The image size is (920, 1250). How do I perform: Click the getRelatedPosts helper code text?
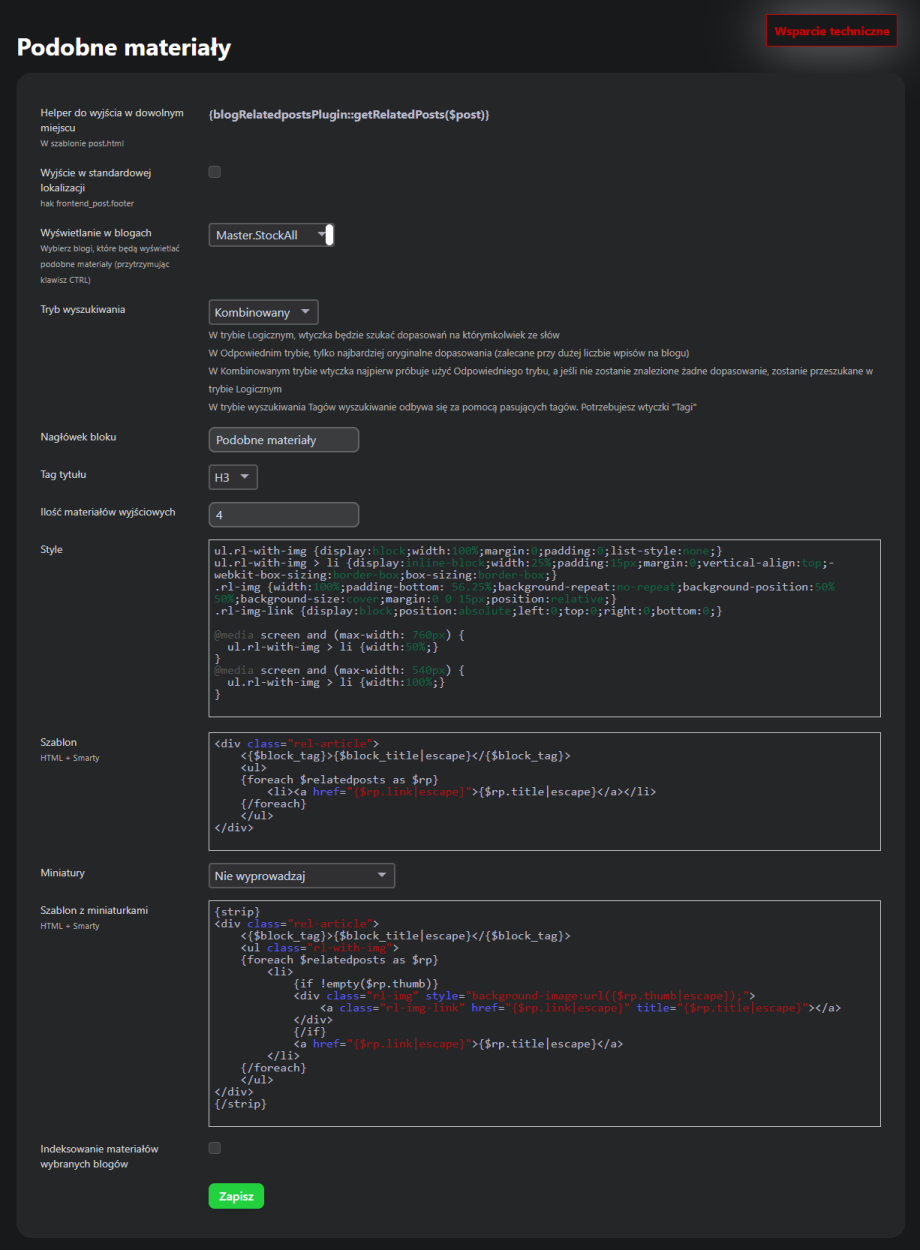(349, 115)
